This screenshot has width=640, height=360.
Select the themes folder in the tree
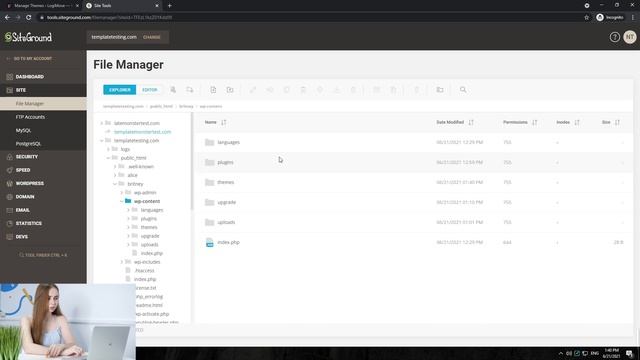tap(149, 227)
